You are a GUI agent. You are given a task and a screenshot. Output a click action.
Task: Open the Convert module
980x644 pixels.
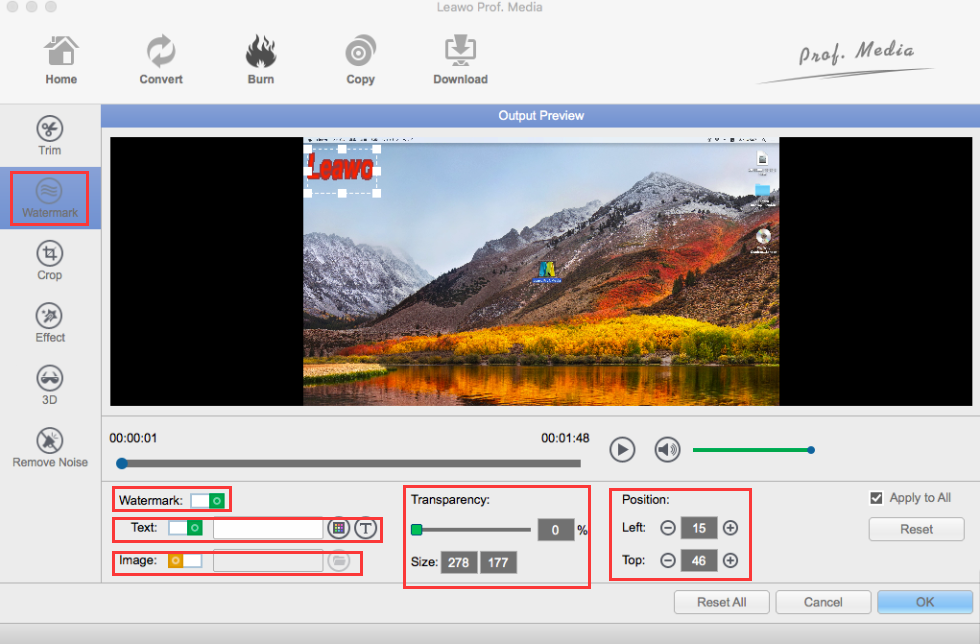tap(161, 60)
